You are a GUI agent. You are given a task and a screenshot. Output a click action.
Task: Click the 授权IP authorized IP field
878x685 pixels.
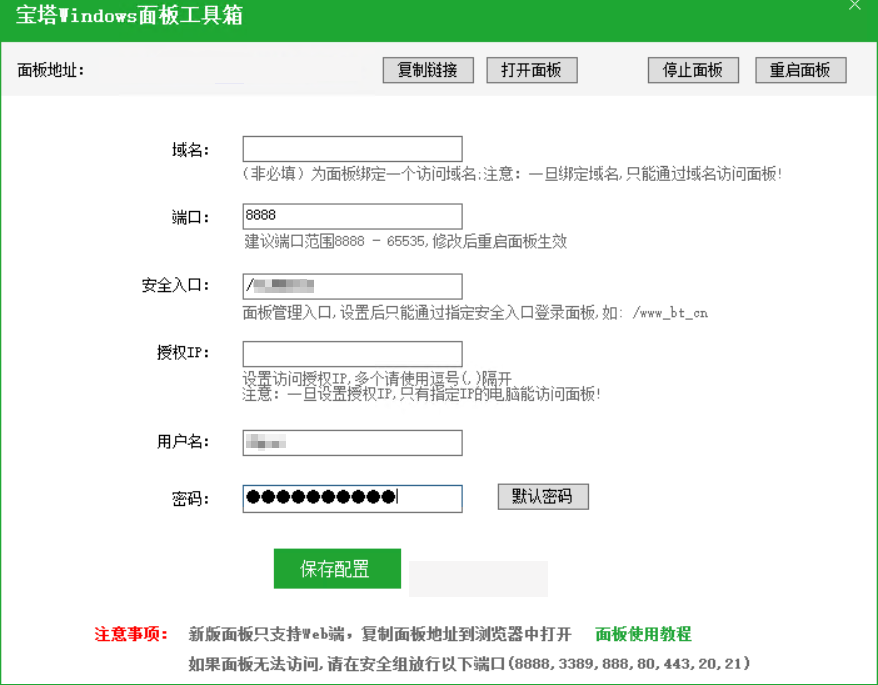351,353
